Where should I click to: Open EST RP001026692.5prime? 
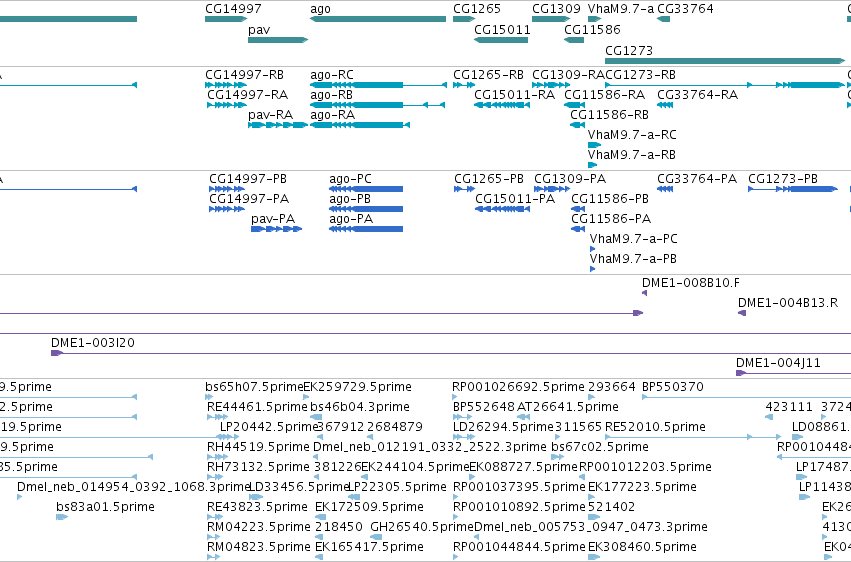pyautogui.click(x=518, y=387)
